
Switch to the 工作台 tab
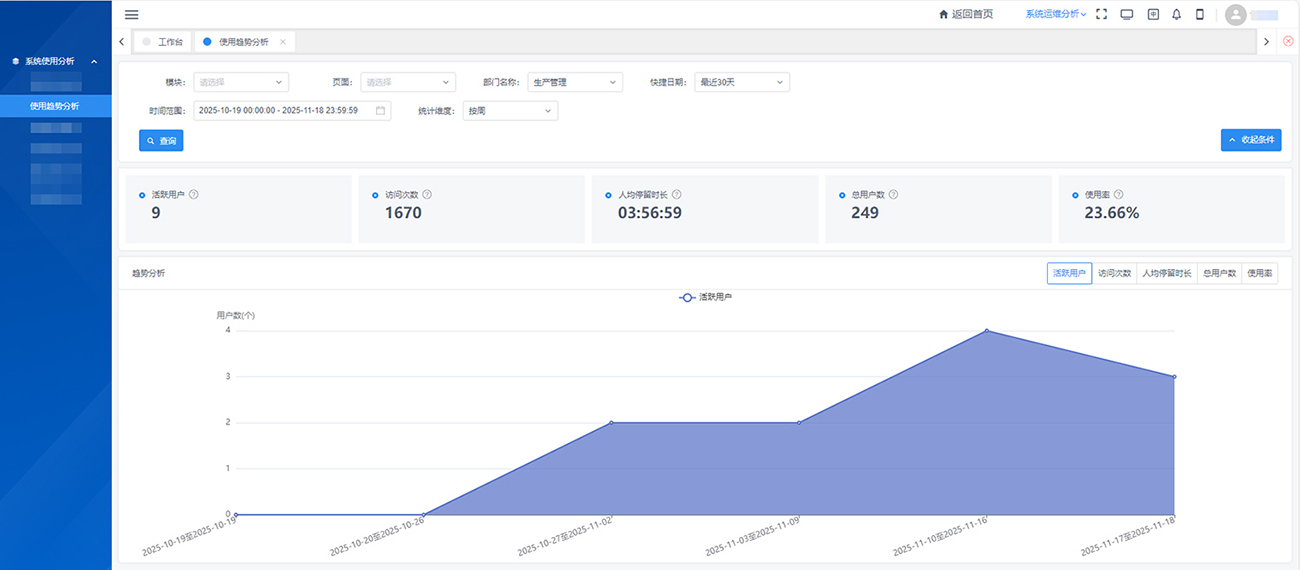(163, 42)
